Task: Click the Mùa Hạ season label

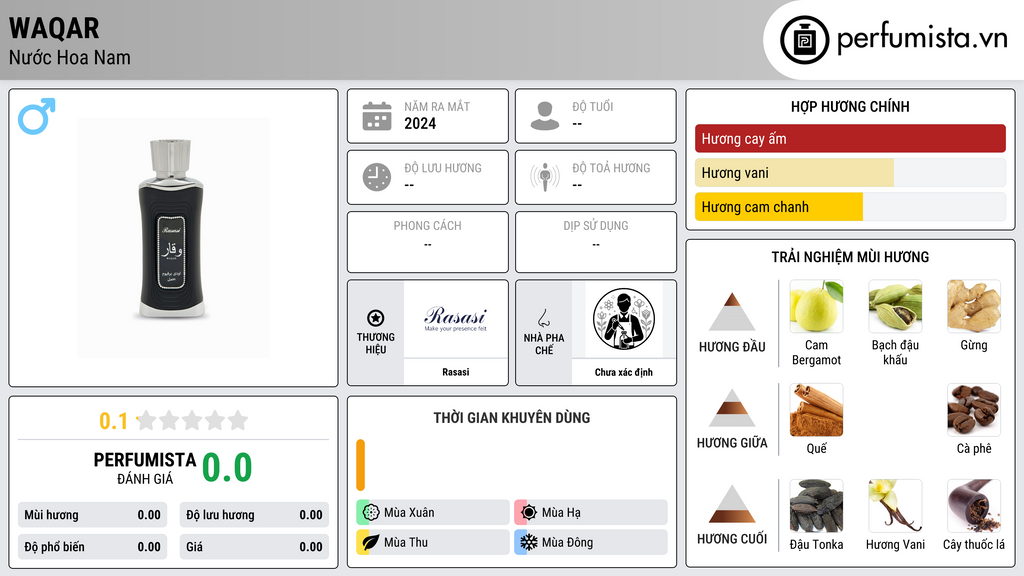Action: coord(561,513)
